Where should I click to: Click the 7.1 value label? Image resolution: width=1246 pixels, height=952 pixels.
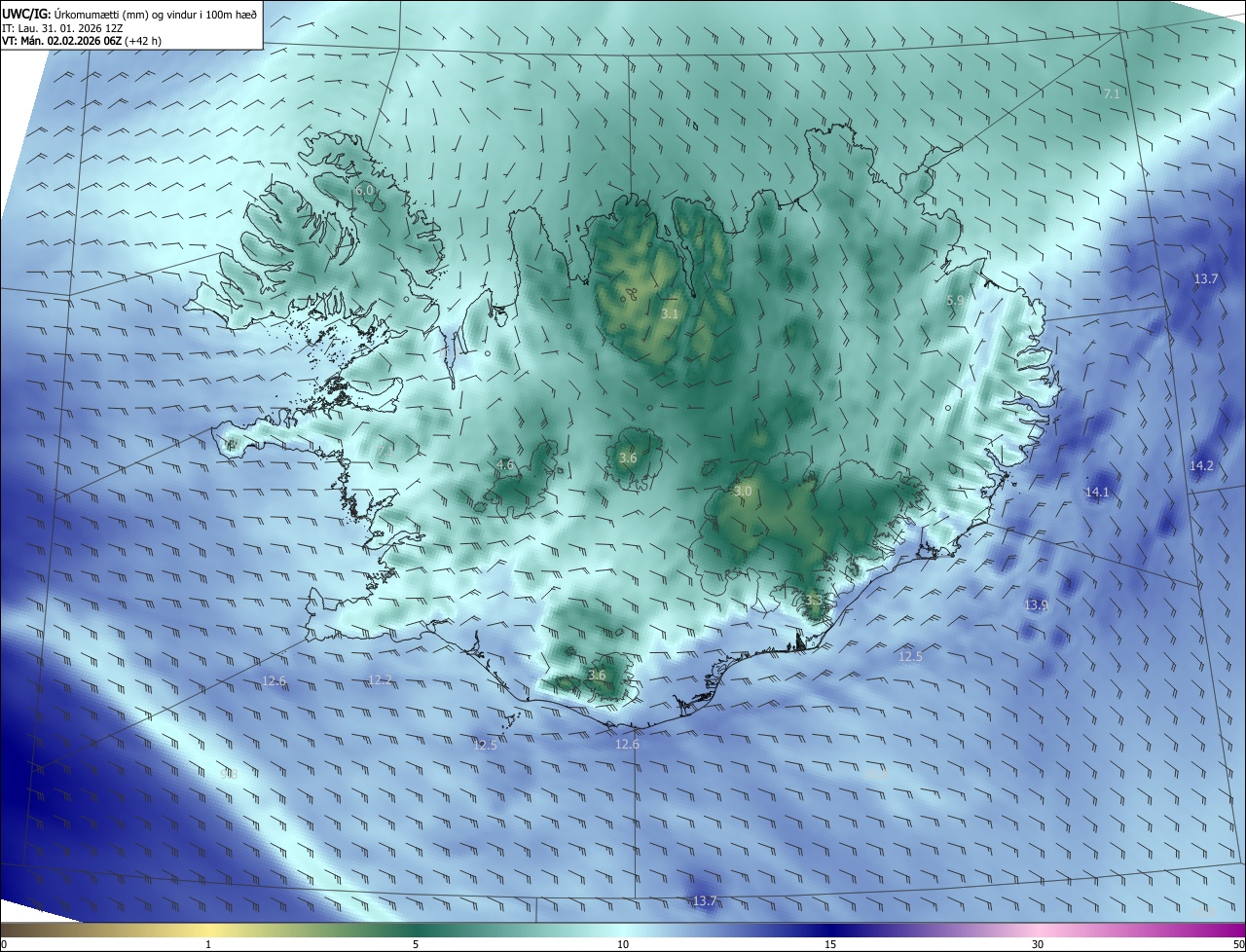tap(1111, 93)
